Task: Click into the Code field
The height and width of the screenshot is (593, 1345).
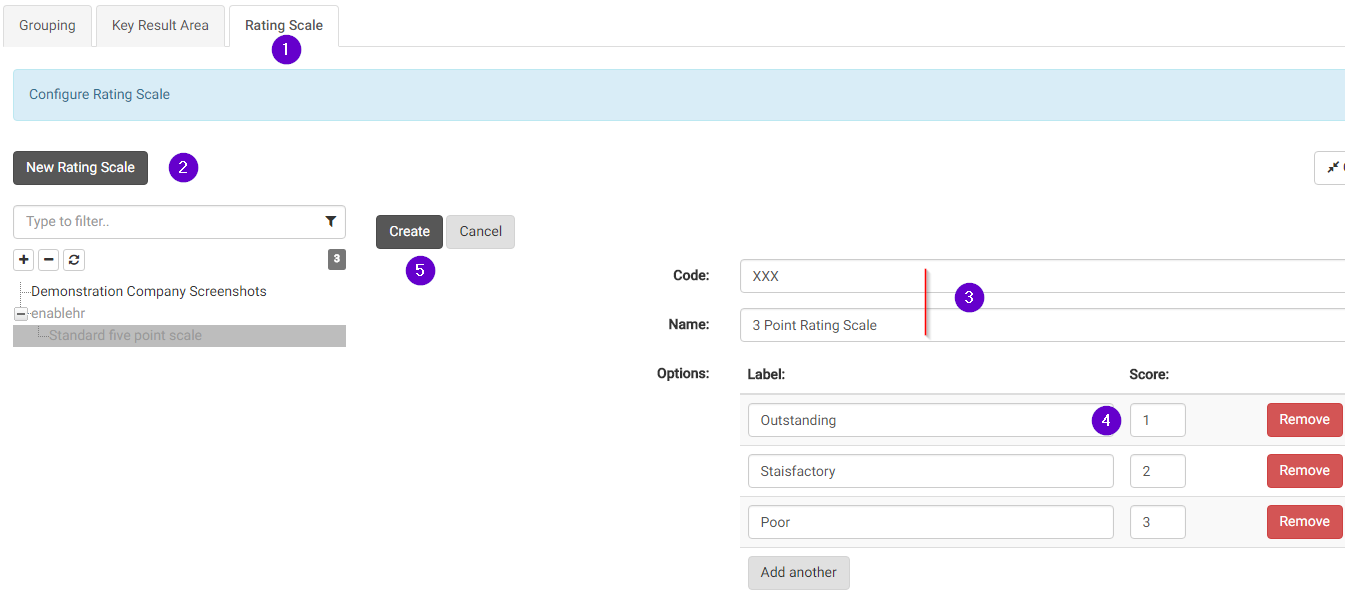Action: (1042, 276)
